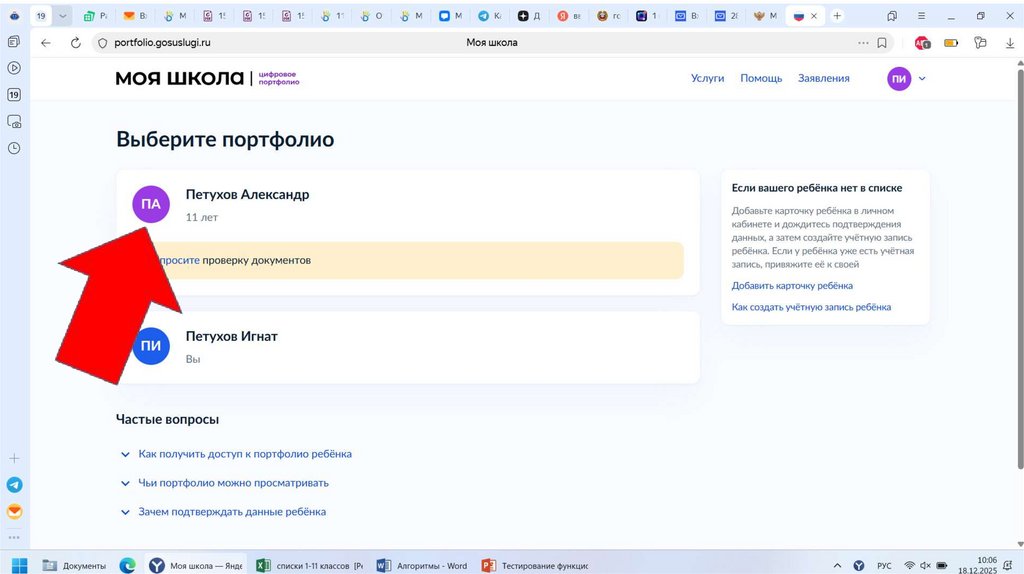Viewport: 1024px width, 574px height.
Task: Expand the tab group dropdown next to 19
Action: 62,16
